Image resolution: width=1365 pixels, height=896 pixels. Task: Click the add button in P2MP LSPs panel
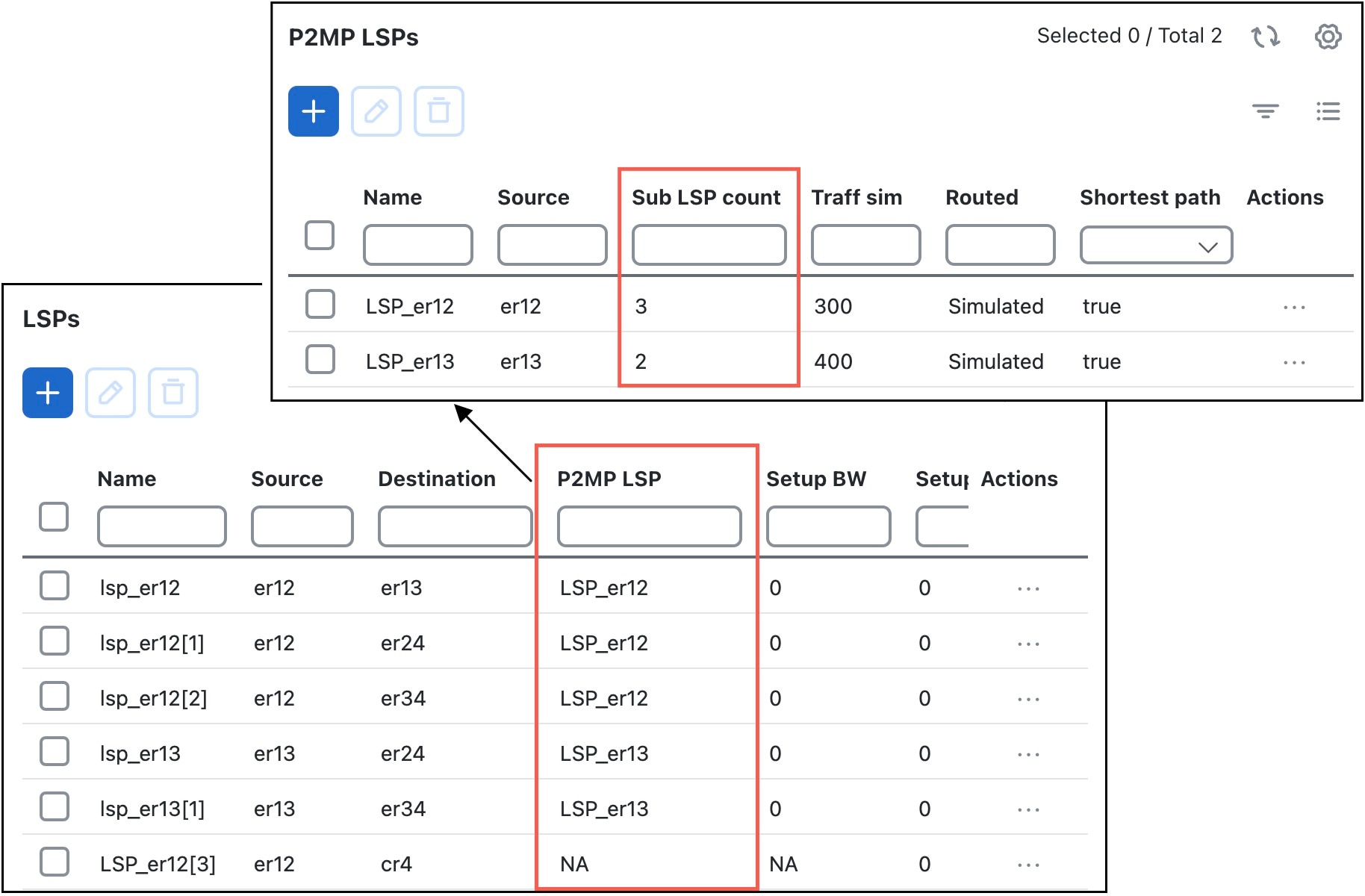[314, 111]
